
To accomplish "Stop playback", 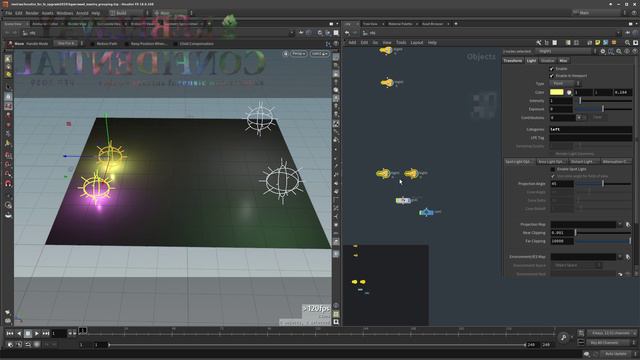I will point(28,333).
